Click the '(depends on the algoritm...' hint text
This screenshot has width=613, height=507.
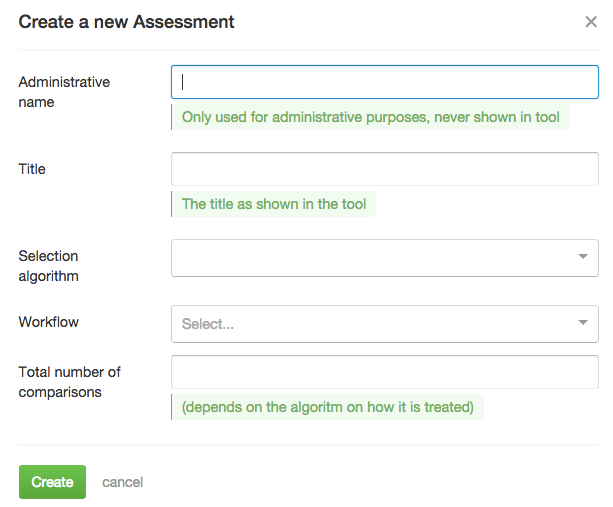pos(328,407)
